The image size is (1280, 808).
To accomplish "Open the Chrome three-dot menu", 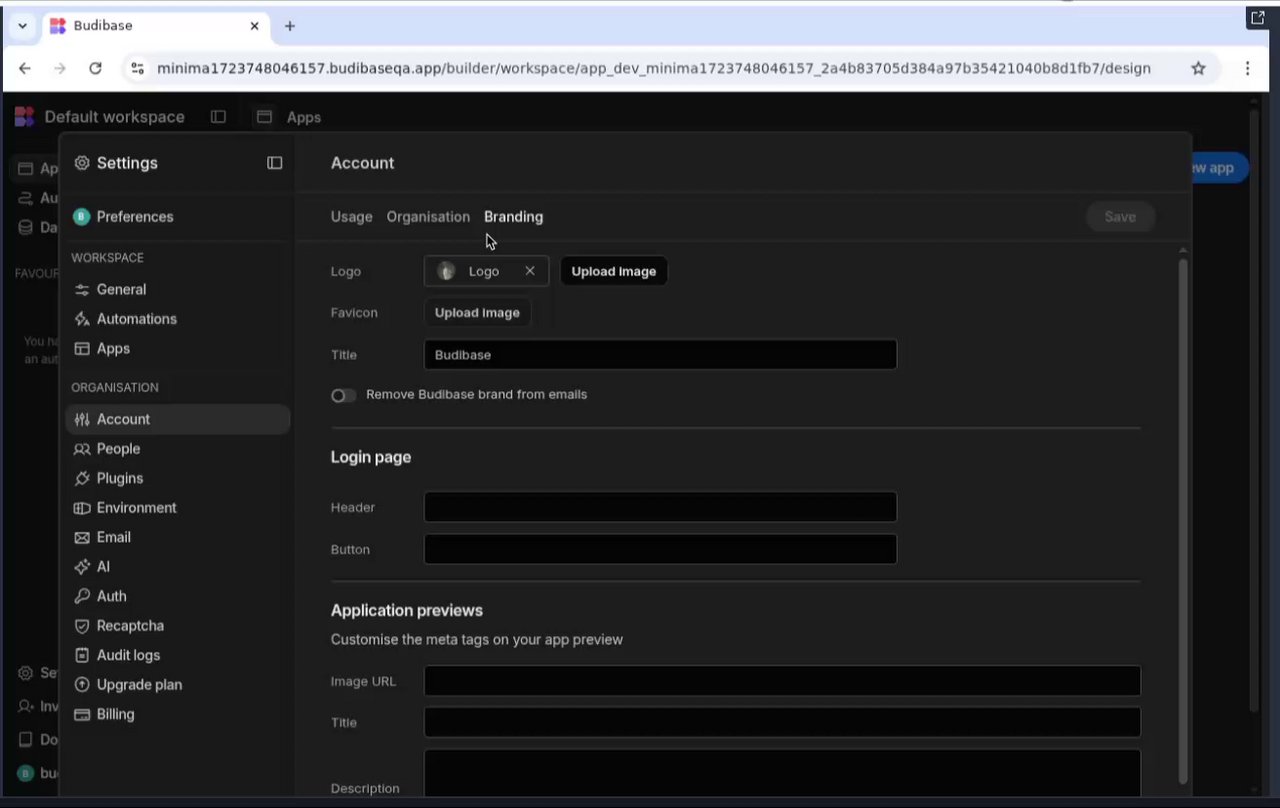I will (x=1247, y=68).
